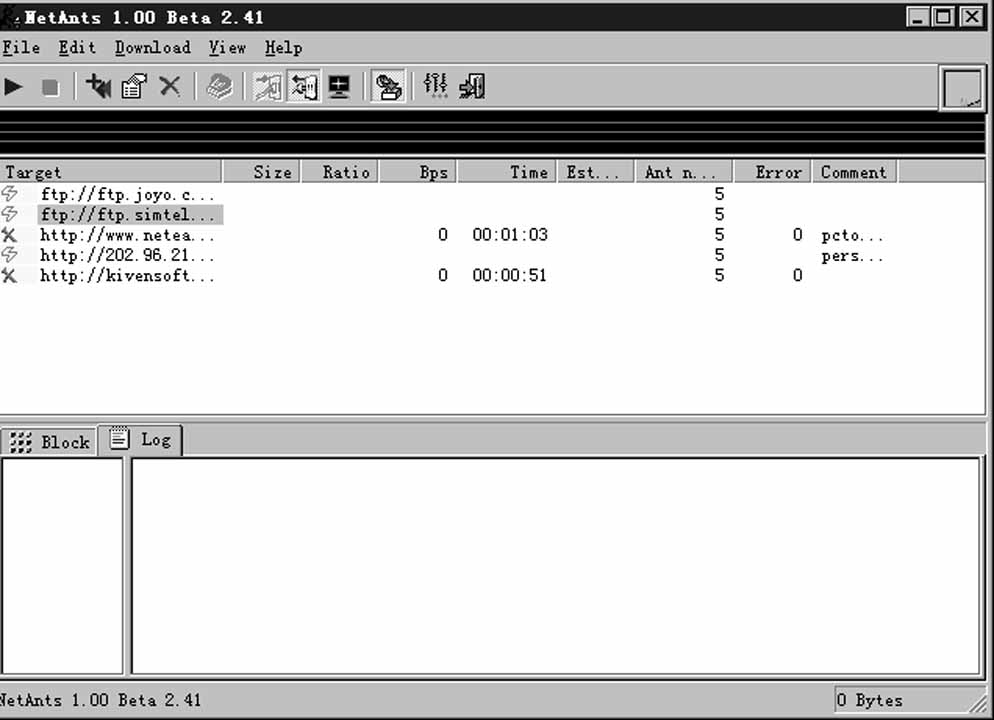Open the Edit menu
The image size is (994, 720).
[x=77, y=48]
